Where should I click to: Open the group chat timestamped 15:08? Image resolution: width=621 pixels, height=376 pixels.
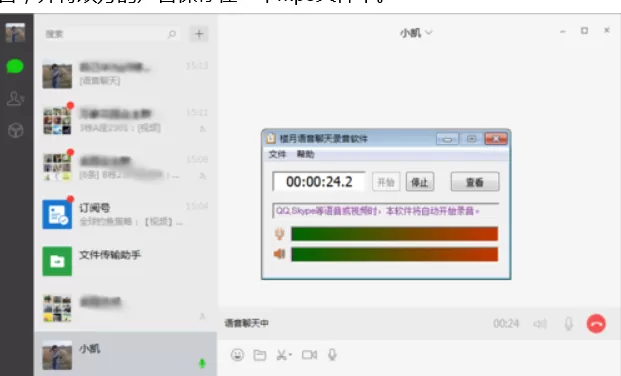pyautogui.click(x=126, y=168)
